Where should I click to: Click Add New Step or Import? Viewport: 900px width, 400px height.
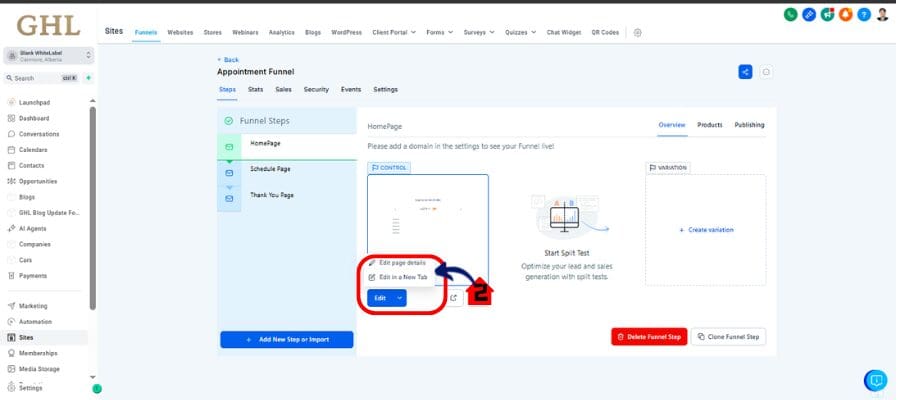287,339
